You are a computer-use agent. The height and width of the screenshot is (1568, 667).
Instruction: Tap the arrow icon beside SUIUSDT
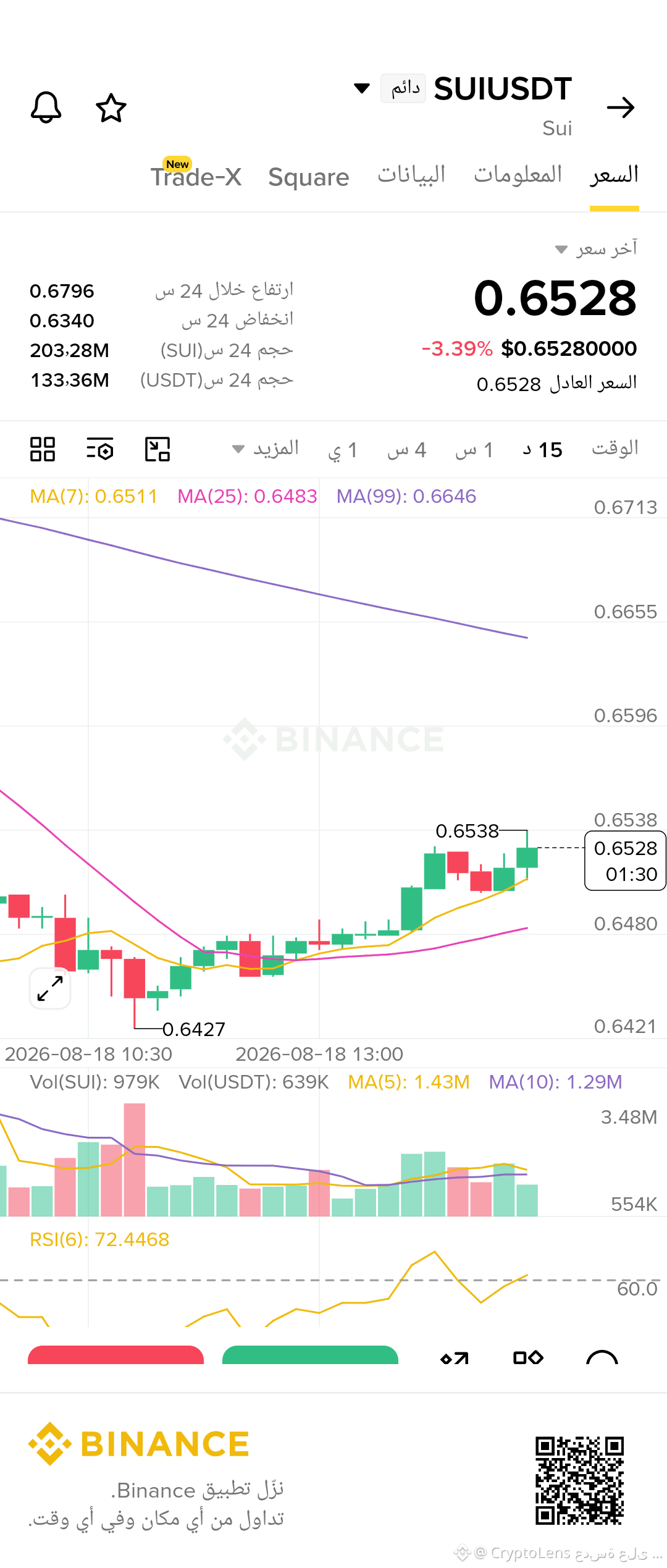621,107
